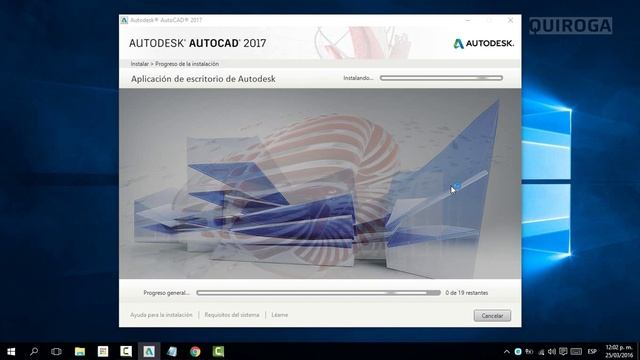
Task: Click the Instalar breadcrumb text
Action: click(140, 64)
